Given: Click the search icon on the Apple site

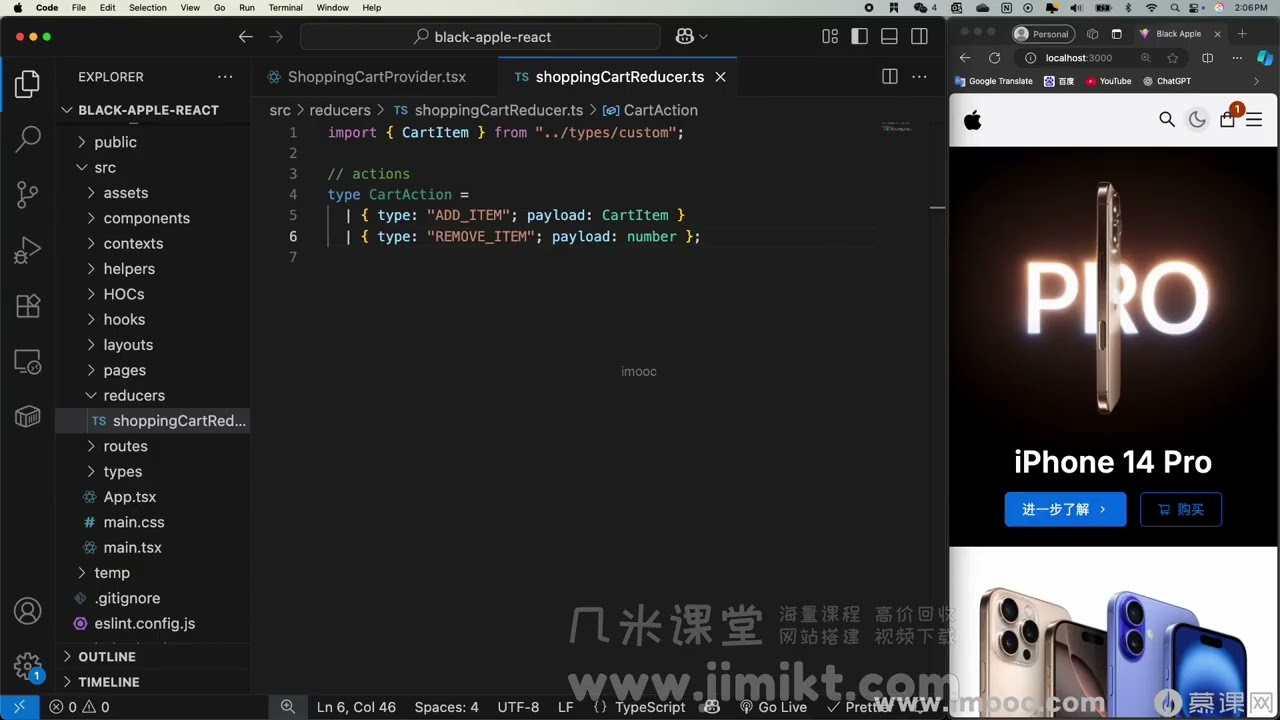Looking at the screenshot, I should (1167, 120).
